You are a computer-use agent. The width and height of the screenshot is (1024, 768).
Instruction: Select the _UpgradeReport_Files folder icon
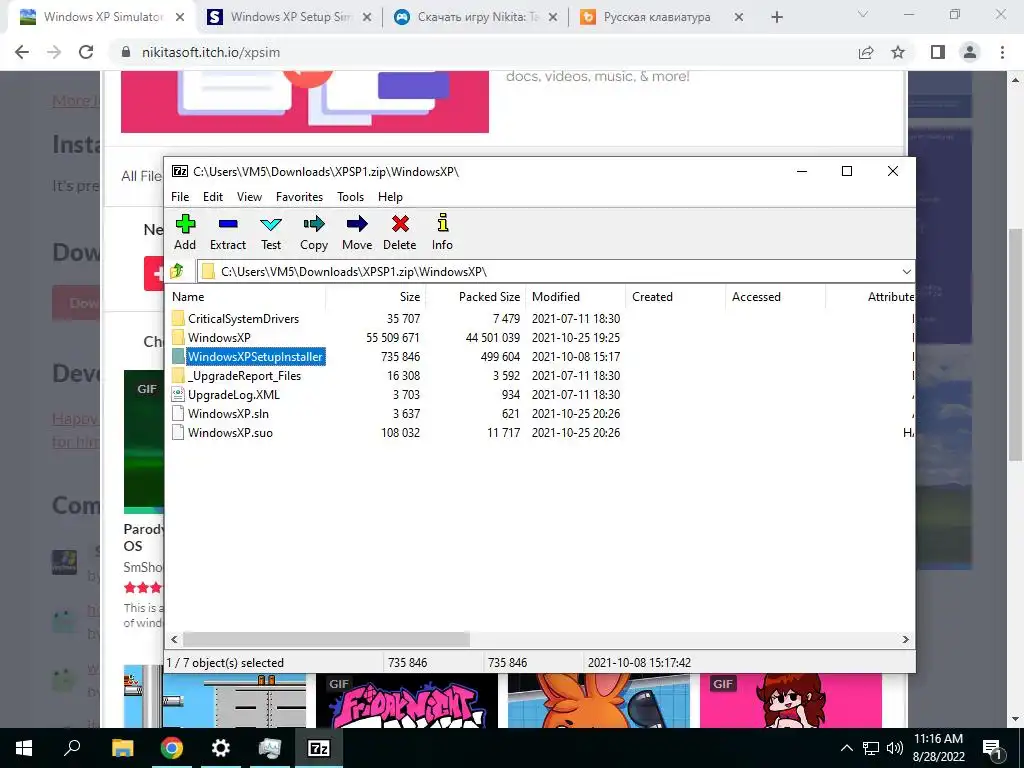[x=178, y=376]
